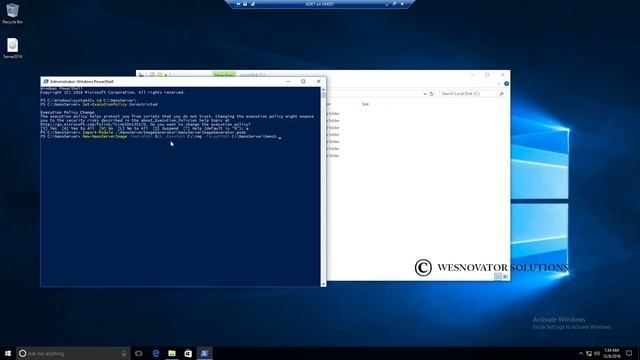This screenshot has width=640, height=360.
Task: Open Explorer quick access toolbar dropdown
Action: (x=166, y=75)
